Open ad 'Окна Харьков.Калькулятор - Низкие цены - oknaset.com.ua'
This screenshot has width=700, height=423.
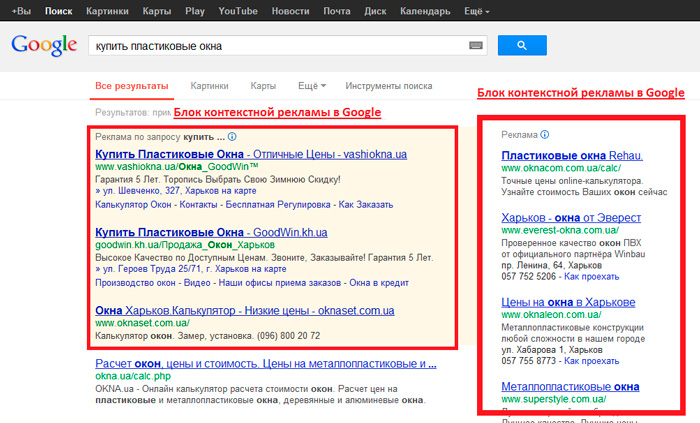(245, 311)
